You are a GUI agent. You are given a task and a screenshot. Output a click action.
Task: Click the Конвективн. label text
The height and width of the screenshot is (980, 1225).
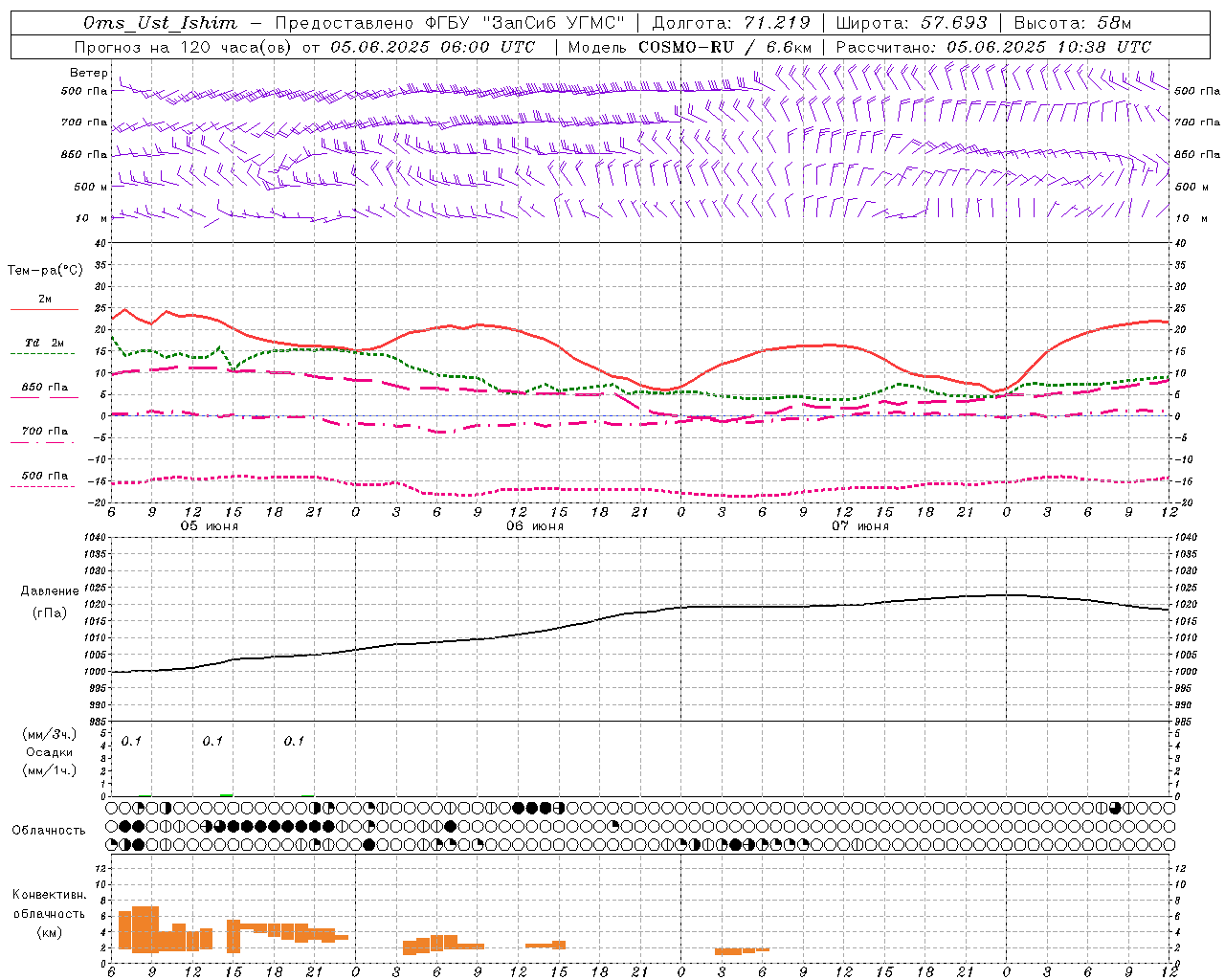point(49,895)
